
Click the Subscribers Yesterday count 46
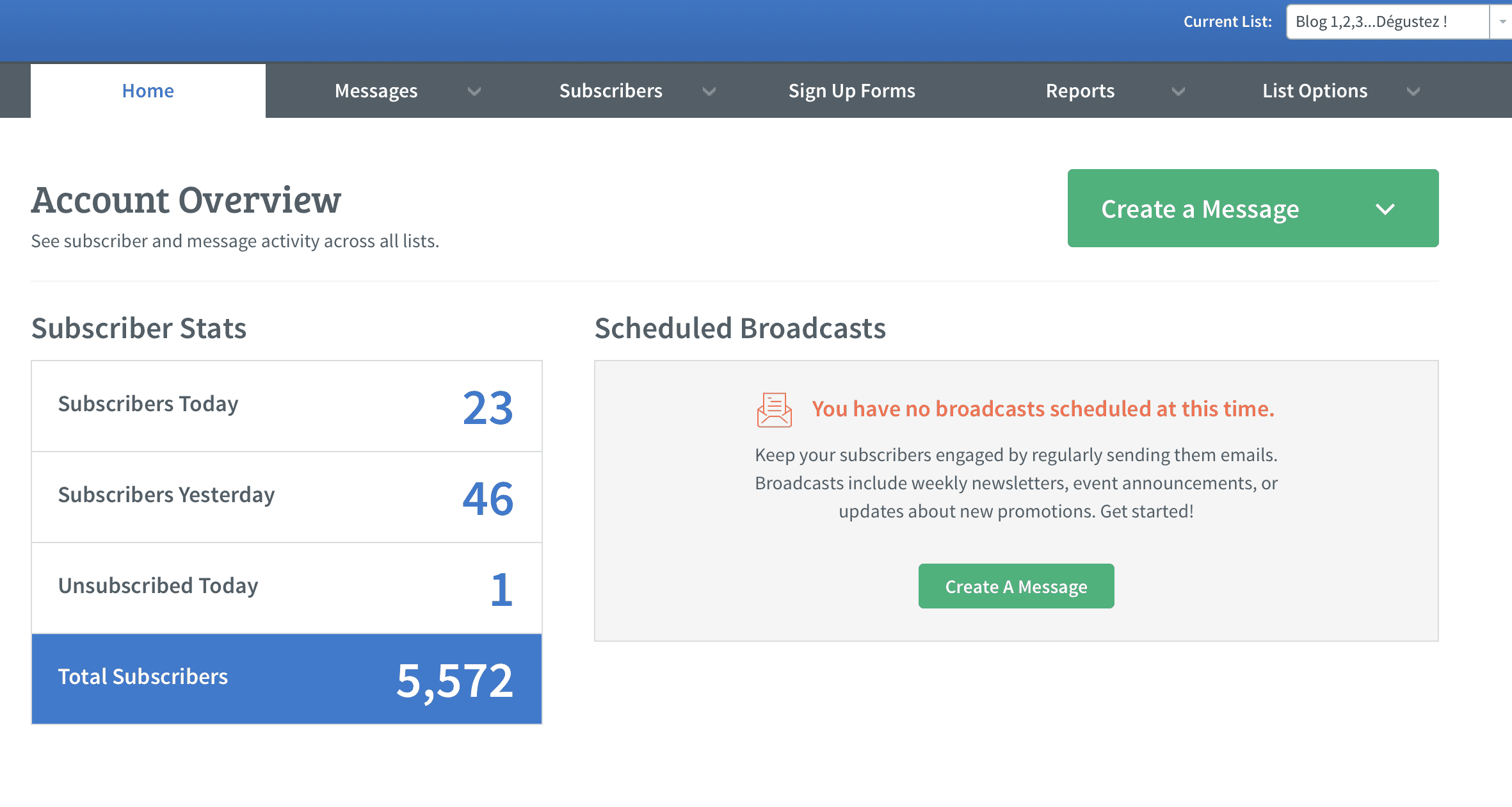point(488,499)
